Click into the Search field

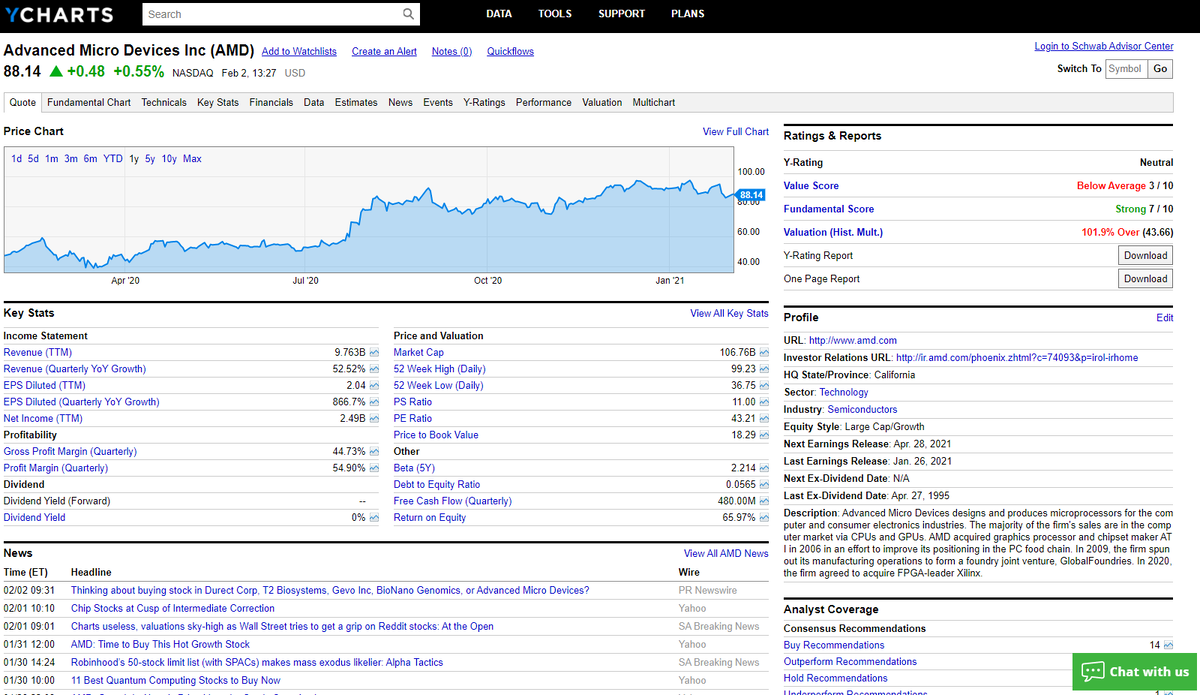click(270, 14)
